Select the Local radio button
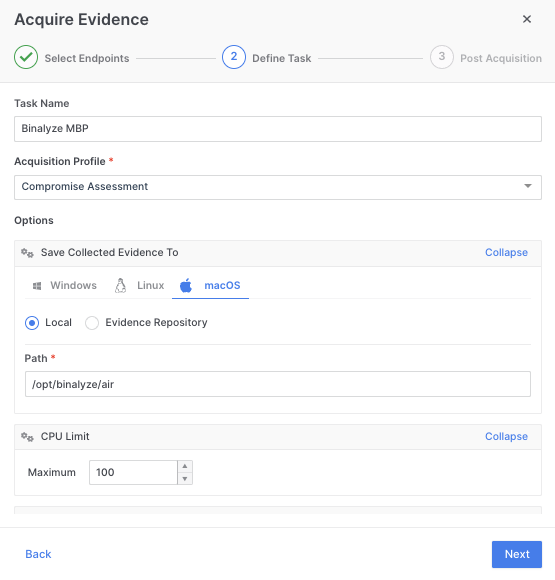Screen dimensions: 555x580 click(32, 323)
